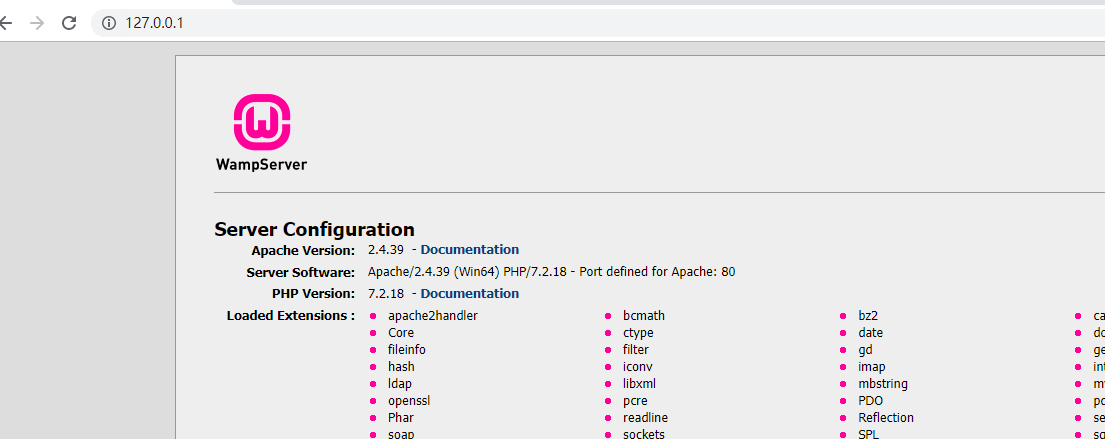The width and height of the screenshot is (1105, 439).
Task: Click the 'date' extension entry
Action: (x=870, y=333)
